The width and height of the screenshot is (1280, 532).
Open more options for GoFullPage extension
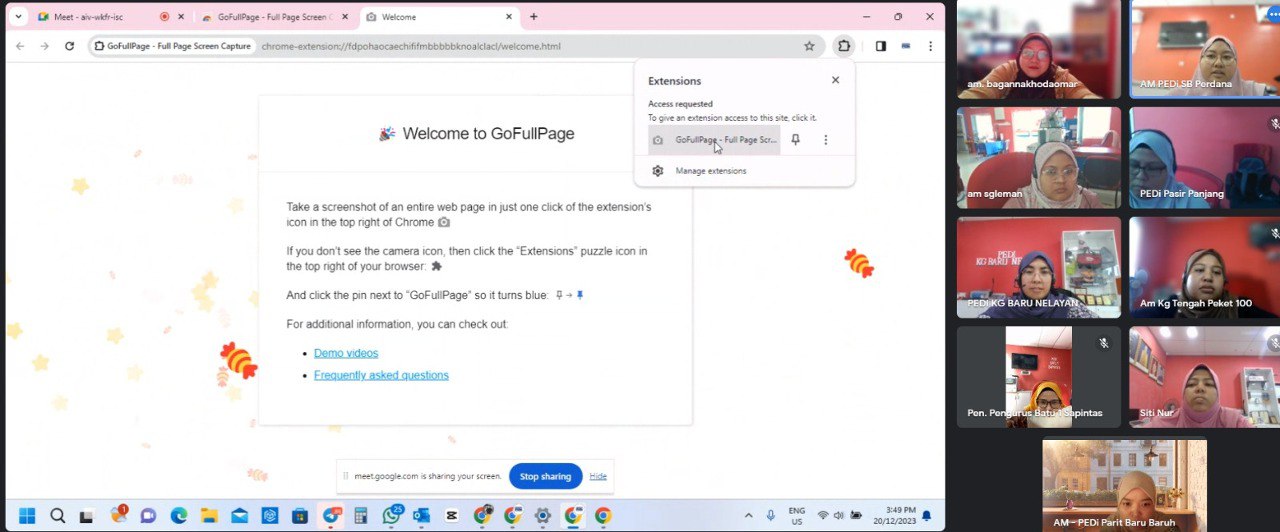pyautogui.click(x=825, y=140)
